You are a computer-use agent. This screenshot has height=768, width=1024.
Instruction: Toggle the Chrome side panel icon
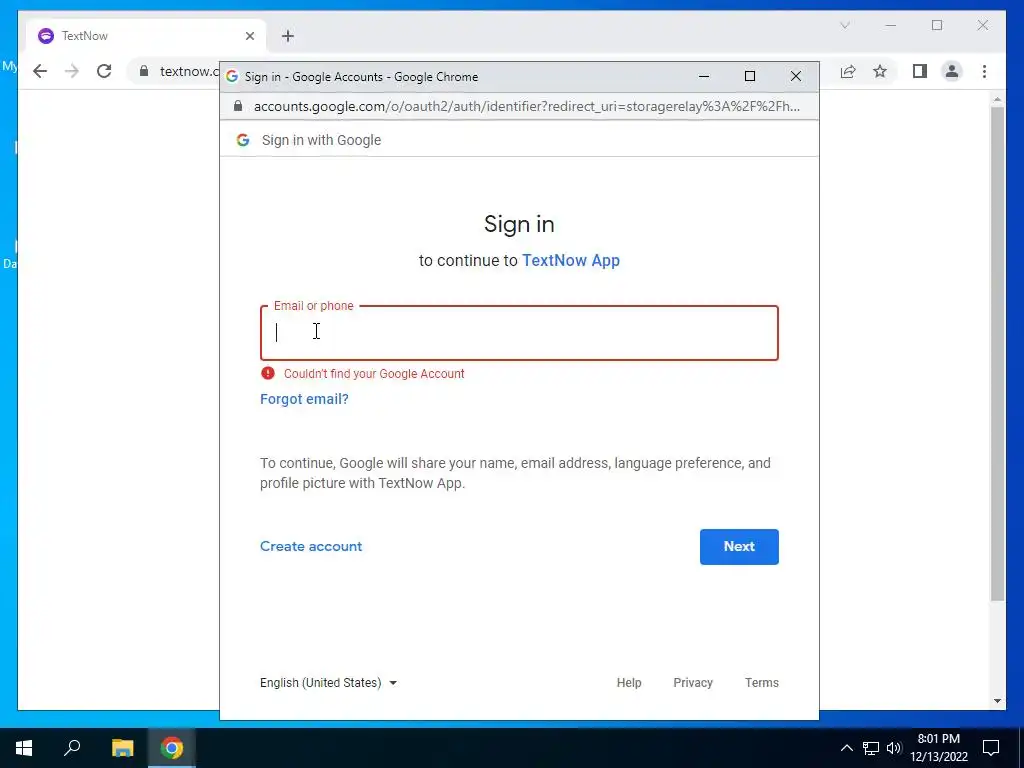coord(920,71)
